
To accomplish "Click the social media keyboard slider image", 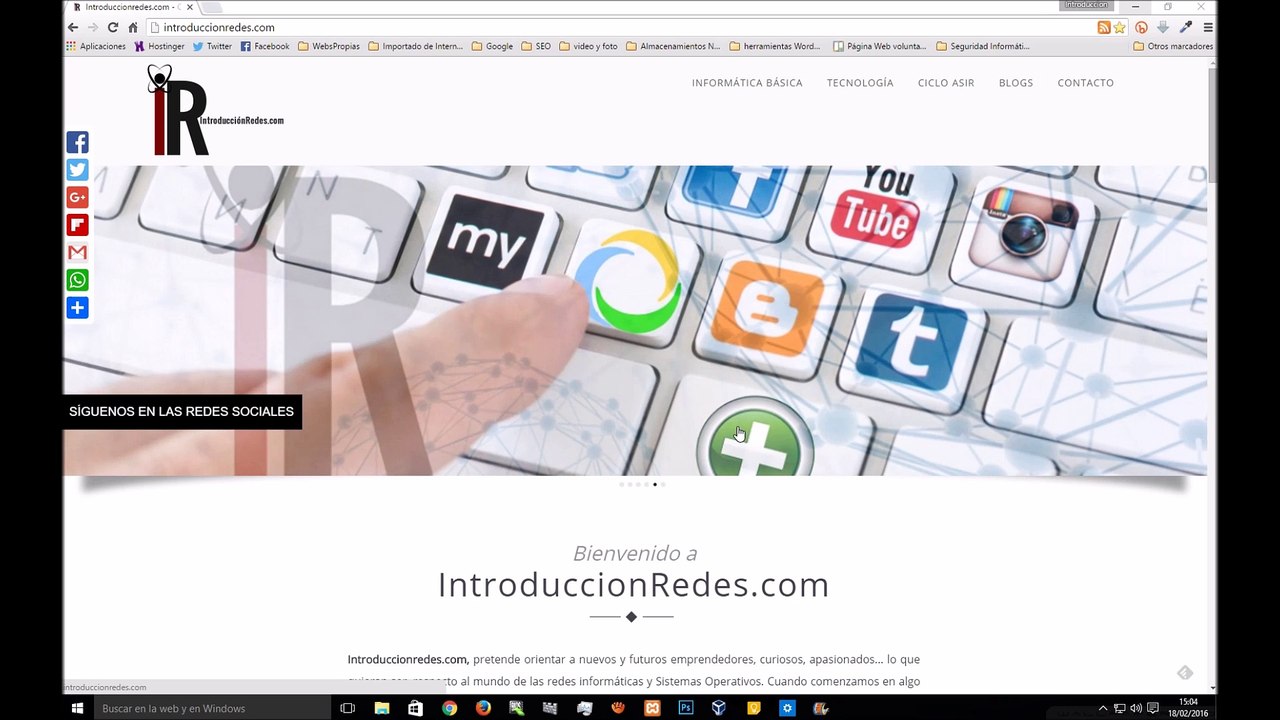I will 635,320.
